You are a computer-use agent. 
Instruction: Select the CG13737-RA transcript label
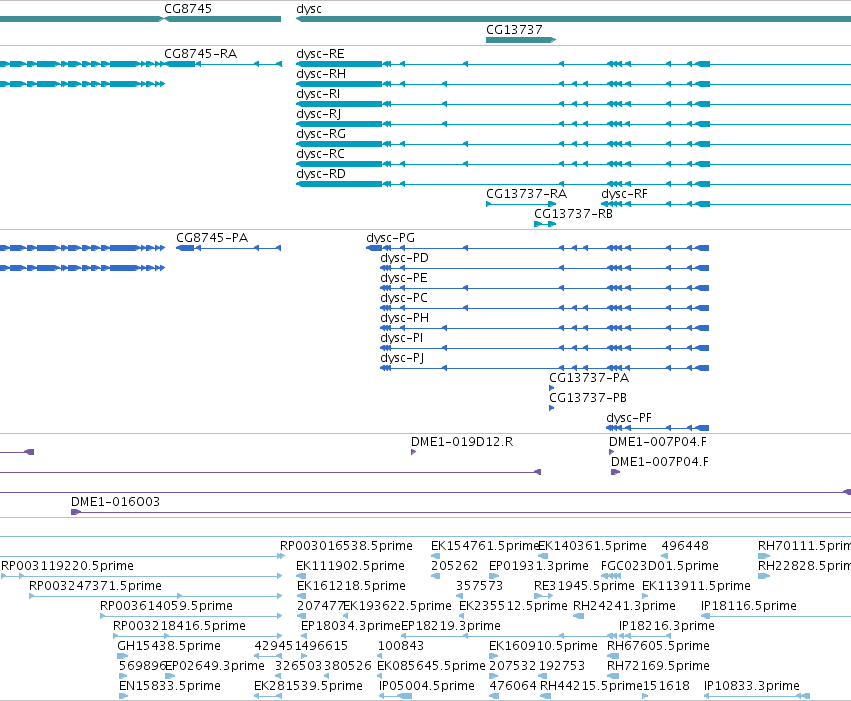[x=526, y=194]
